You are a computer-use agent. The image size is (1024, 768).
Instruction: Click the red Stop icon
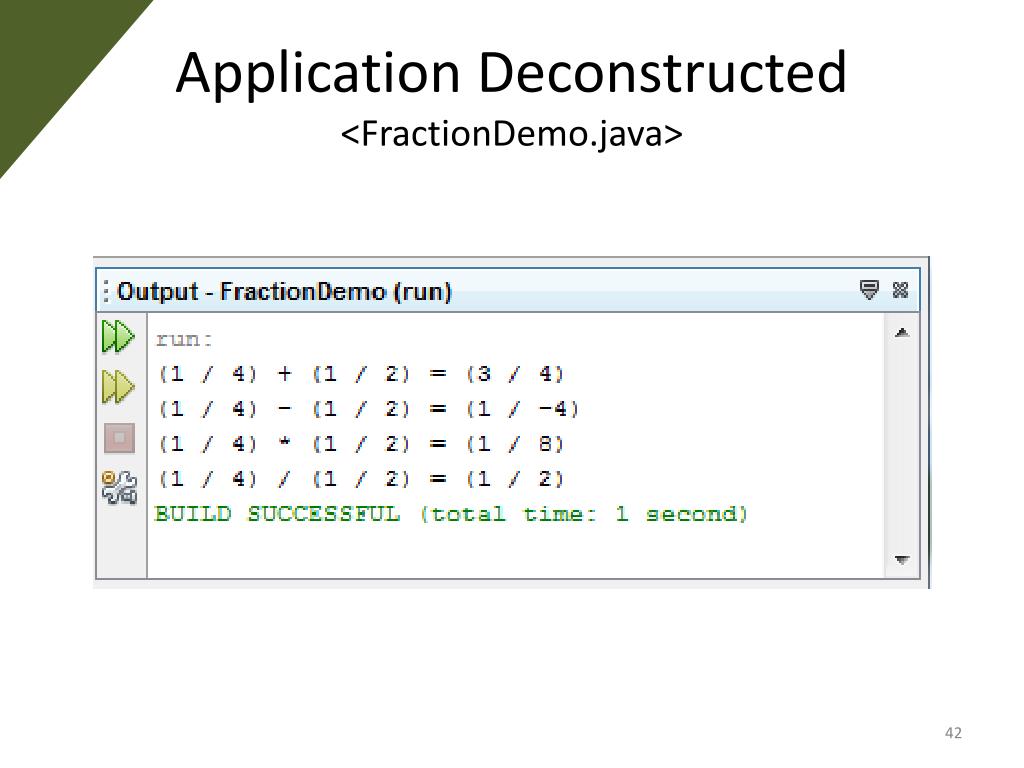tap(120, 438)
